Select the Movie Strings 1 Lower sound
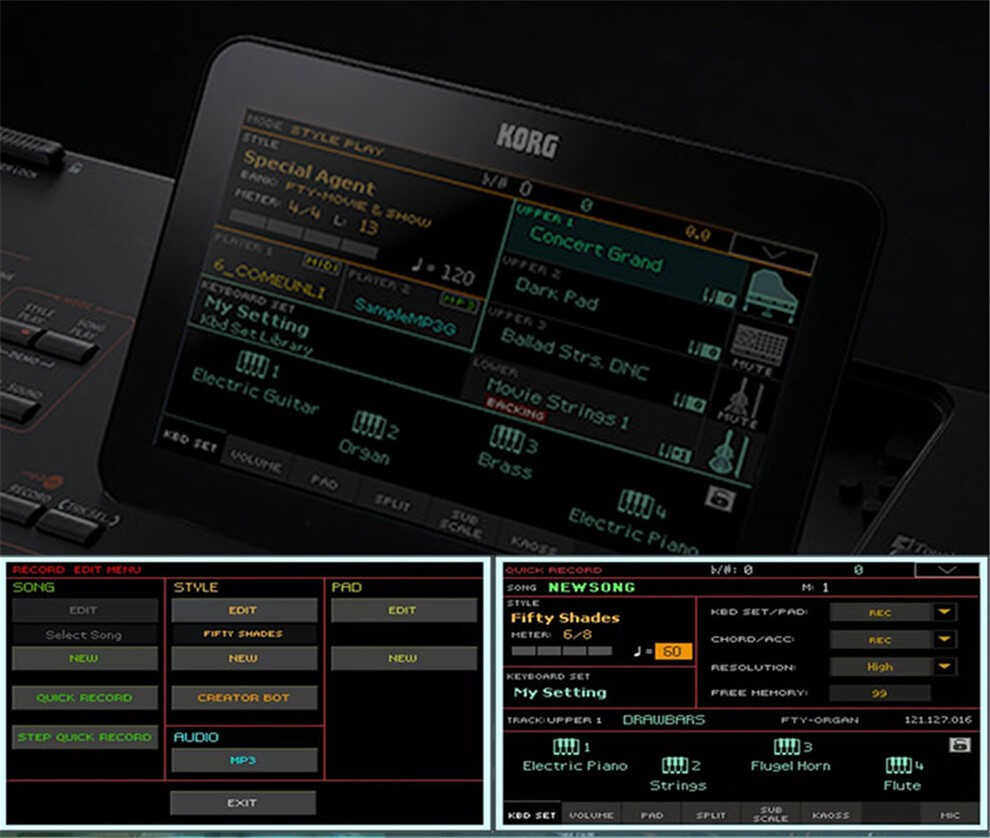 [557, 402]
